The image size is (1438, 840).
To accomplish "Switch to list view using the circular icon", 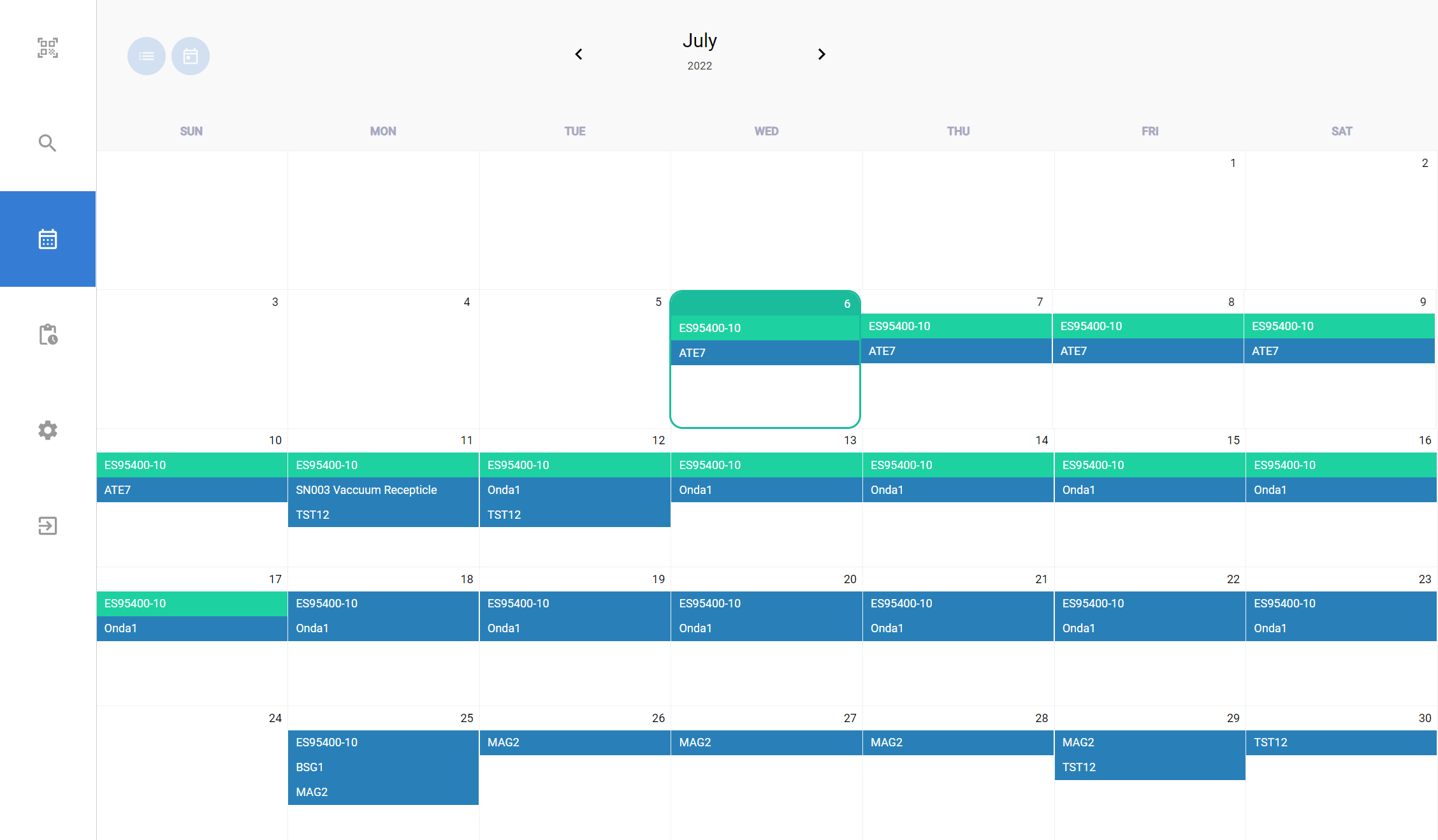I will coord(146,56).
